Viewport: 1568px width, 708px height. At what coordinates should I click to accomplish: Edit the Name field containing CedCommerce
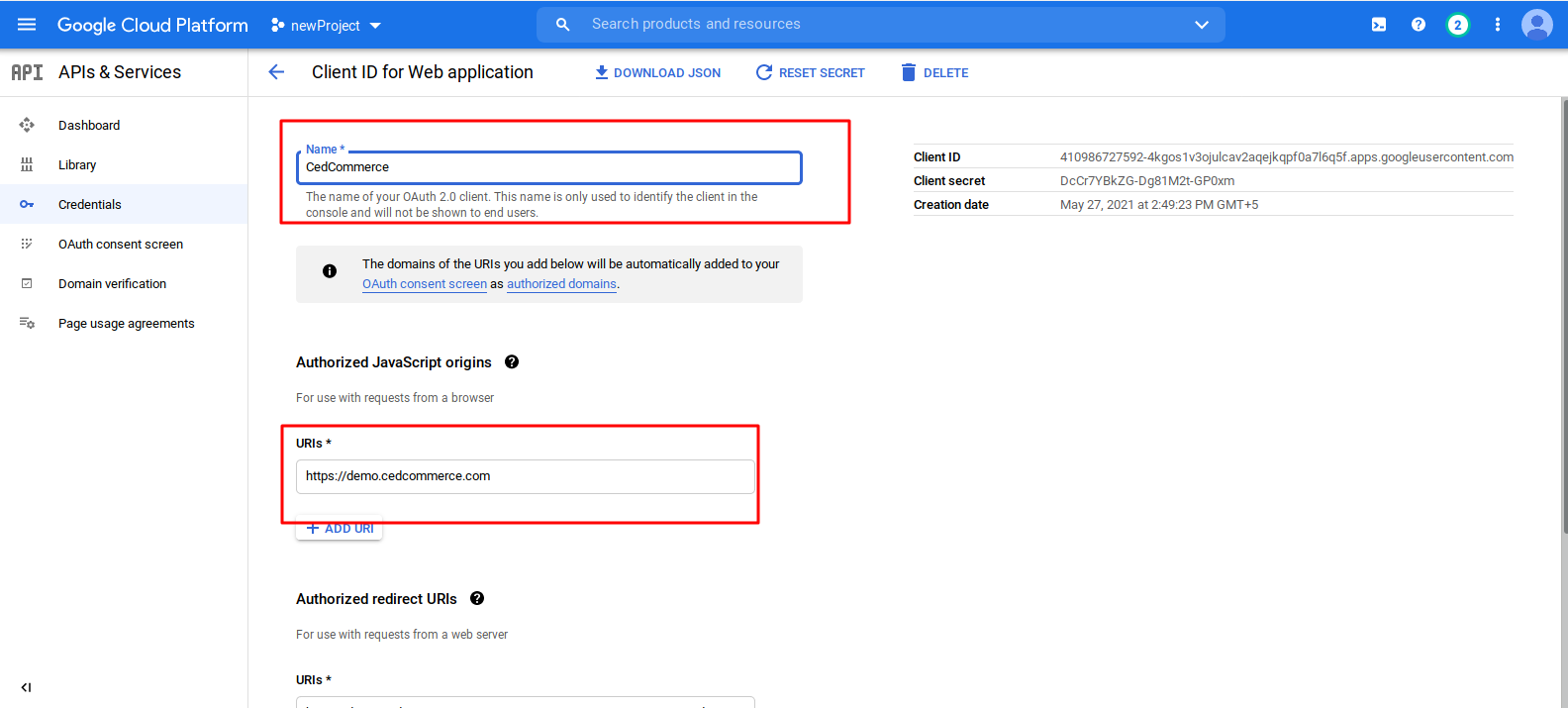tap(549, 167)
